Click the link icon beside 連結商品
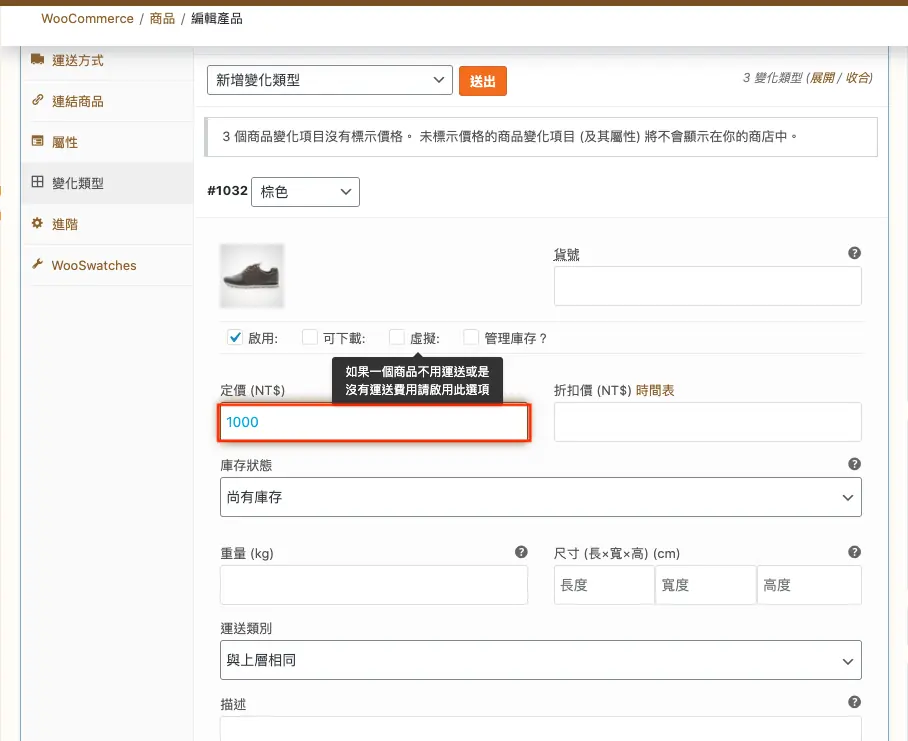This screenshot has width=908, height=741. [x=38, y=100]
